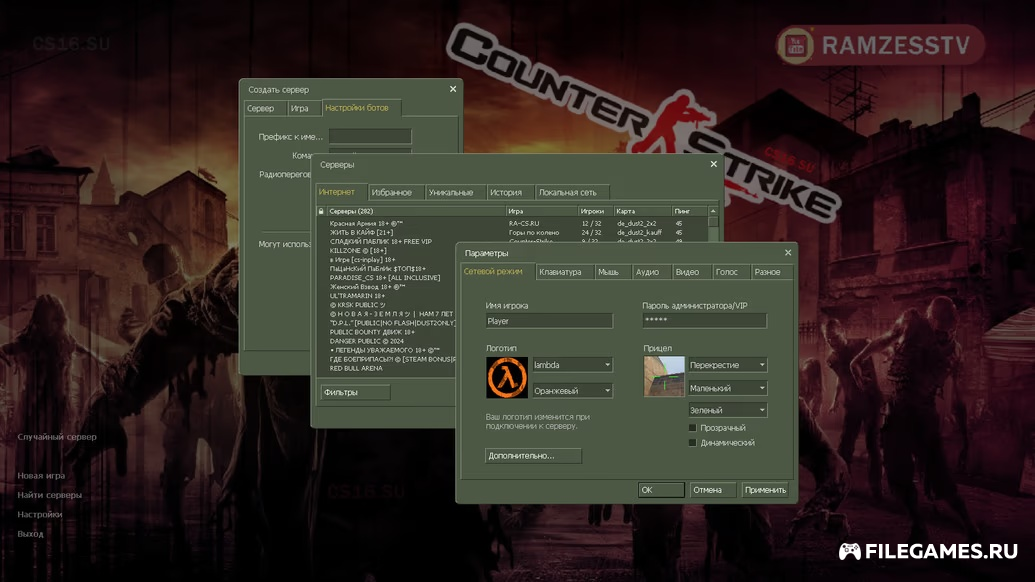
Task: Close the Серверы window
Action: click(x=714, y=164)
